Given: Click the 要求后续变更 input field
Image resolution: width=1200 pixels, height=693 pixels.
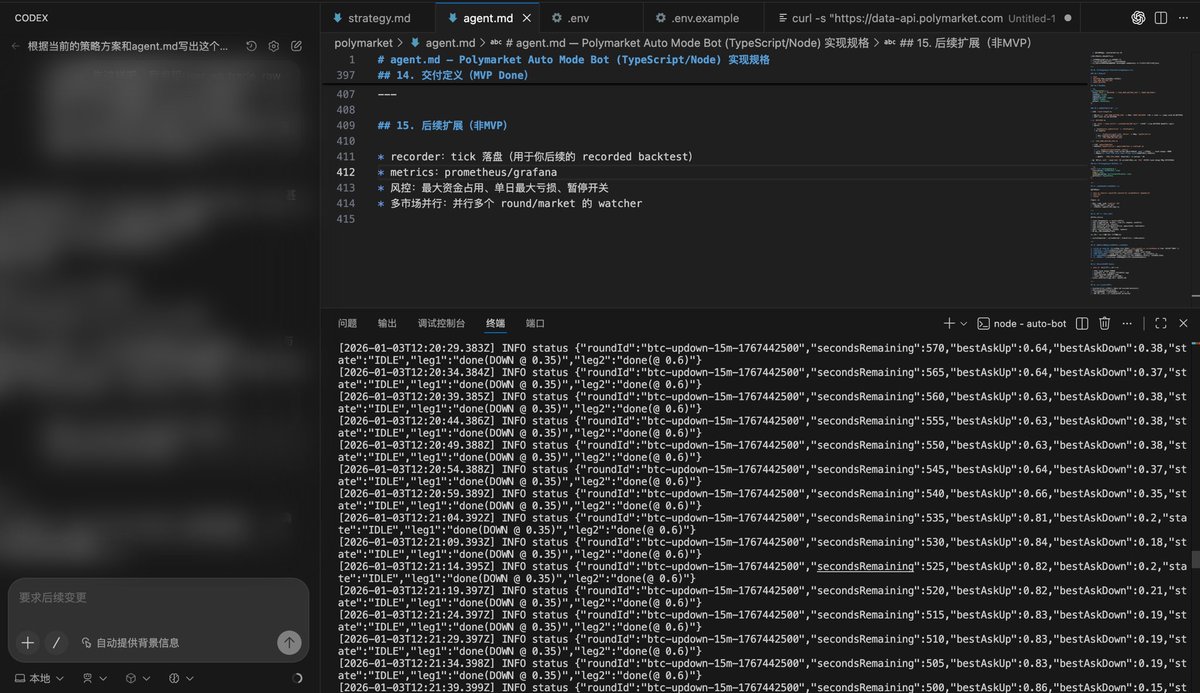Looking at the screenshot, I should click(x=158, y=598).
